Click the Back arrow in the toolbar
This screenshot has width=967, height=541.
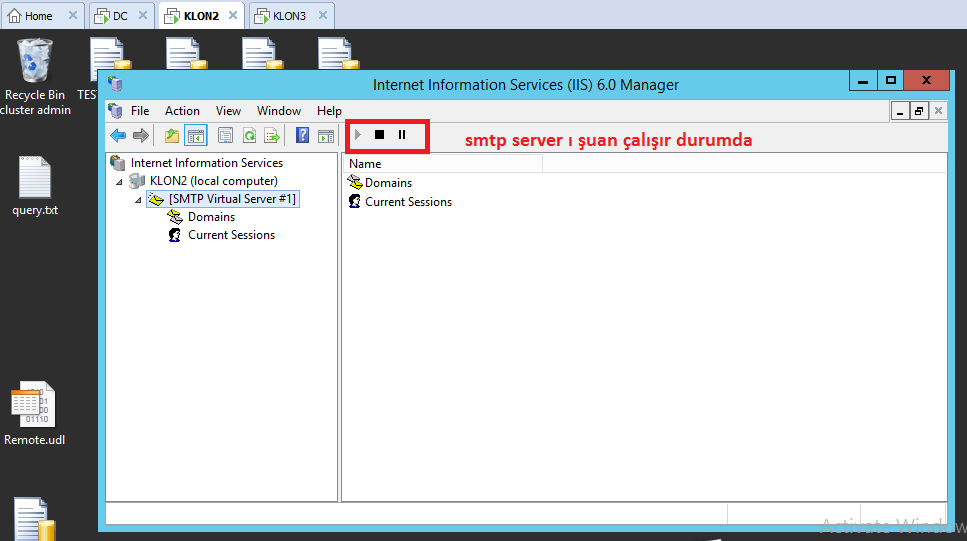[x=118, y=136]
